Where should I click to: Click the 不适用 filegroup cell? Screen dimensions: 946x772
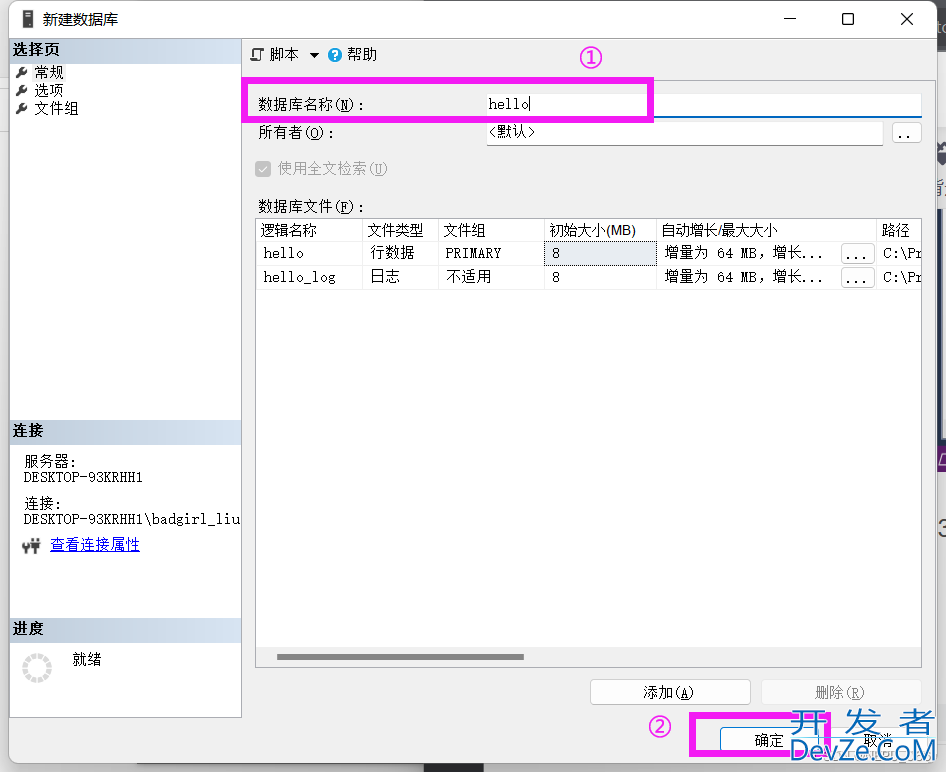coord(491,277)
